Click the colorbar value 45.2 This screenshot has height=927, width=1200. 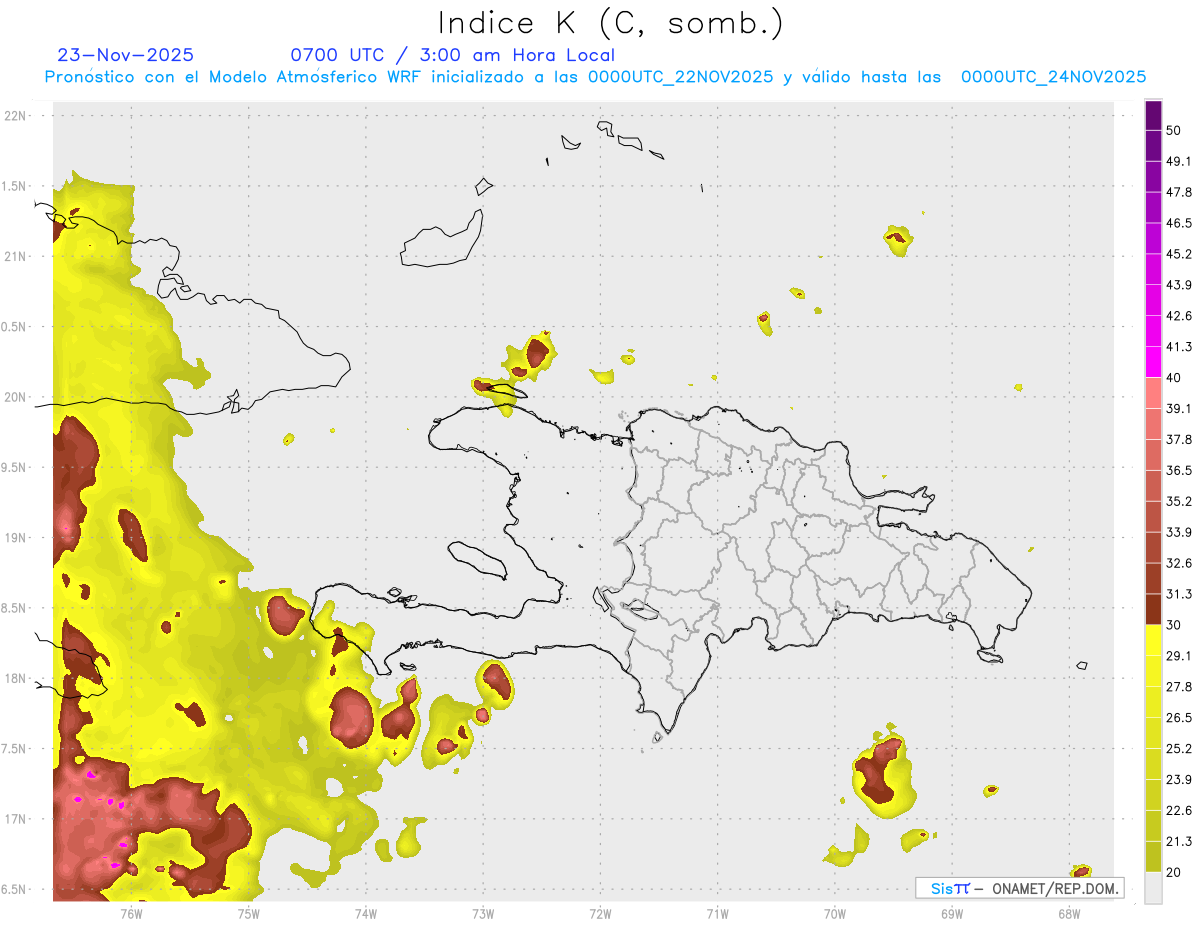pyautogui.click(x=1179, y=254)
